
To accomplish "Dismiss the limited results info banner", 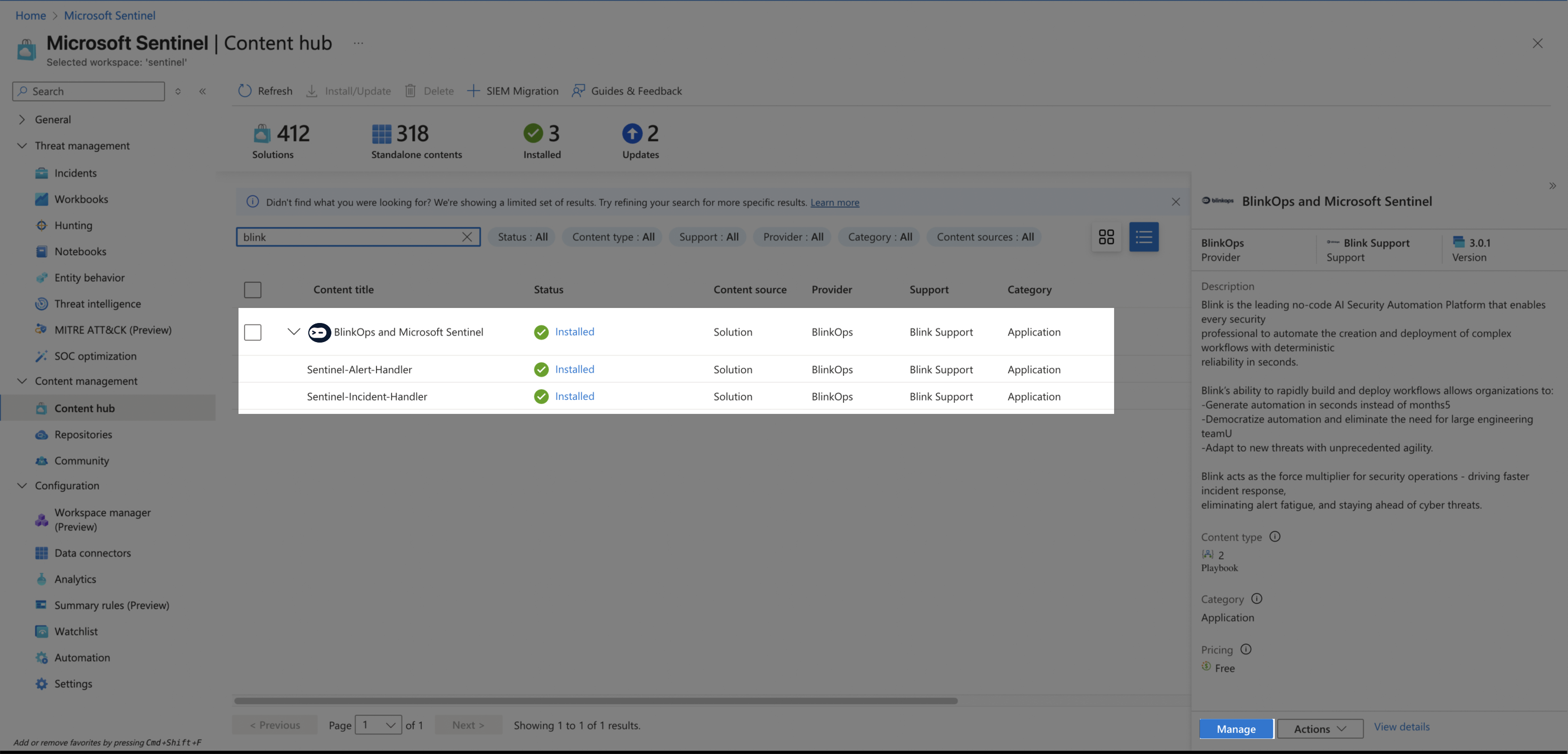I will (x=1175, y=202).
